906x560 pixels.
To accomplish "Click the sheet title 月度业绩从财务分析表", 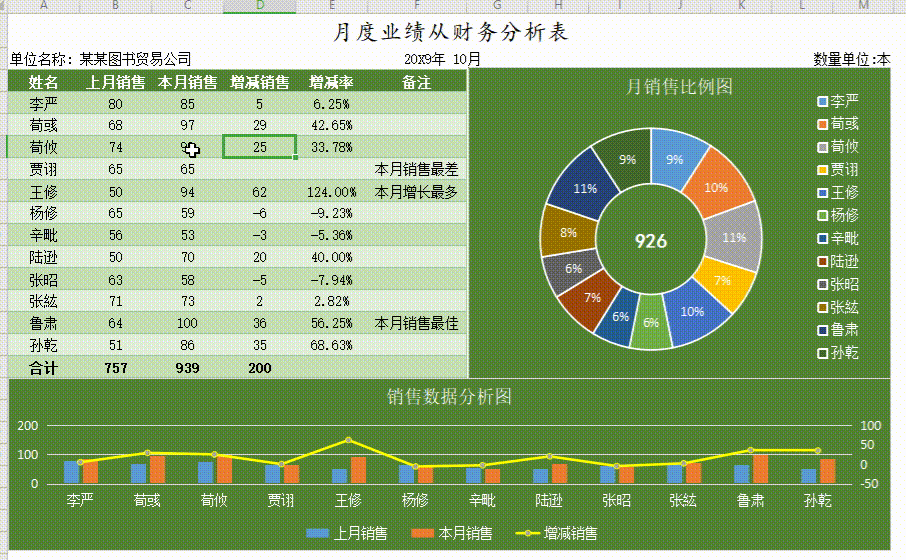I will point(451,32).
